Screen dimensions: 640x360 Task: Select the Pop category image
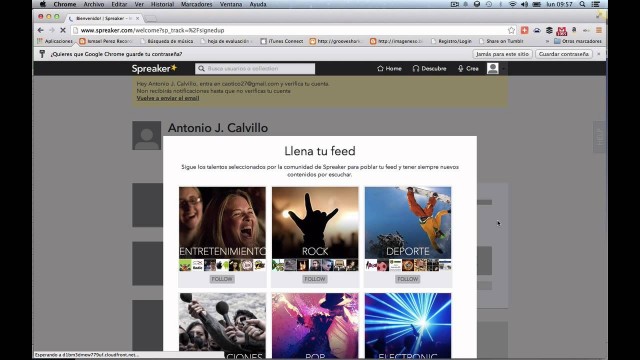[315, 326]
